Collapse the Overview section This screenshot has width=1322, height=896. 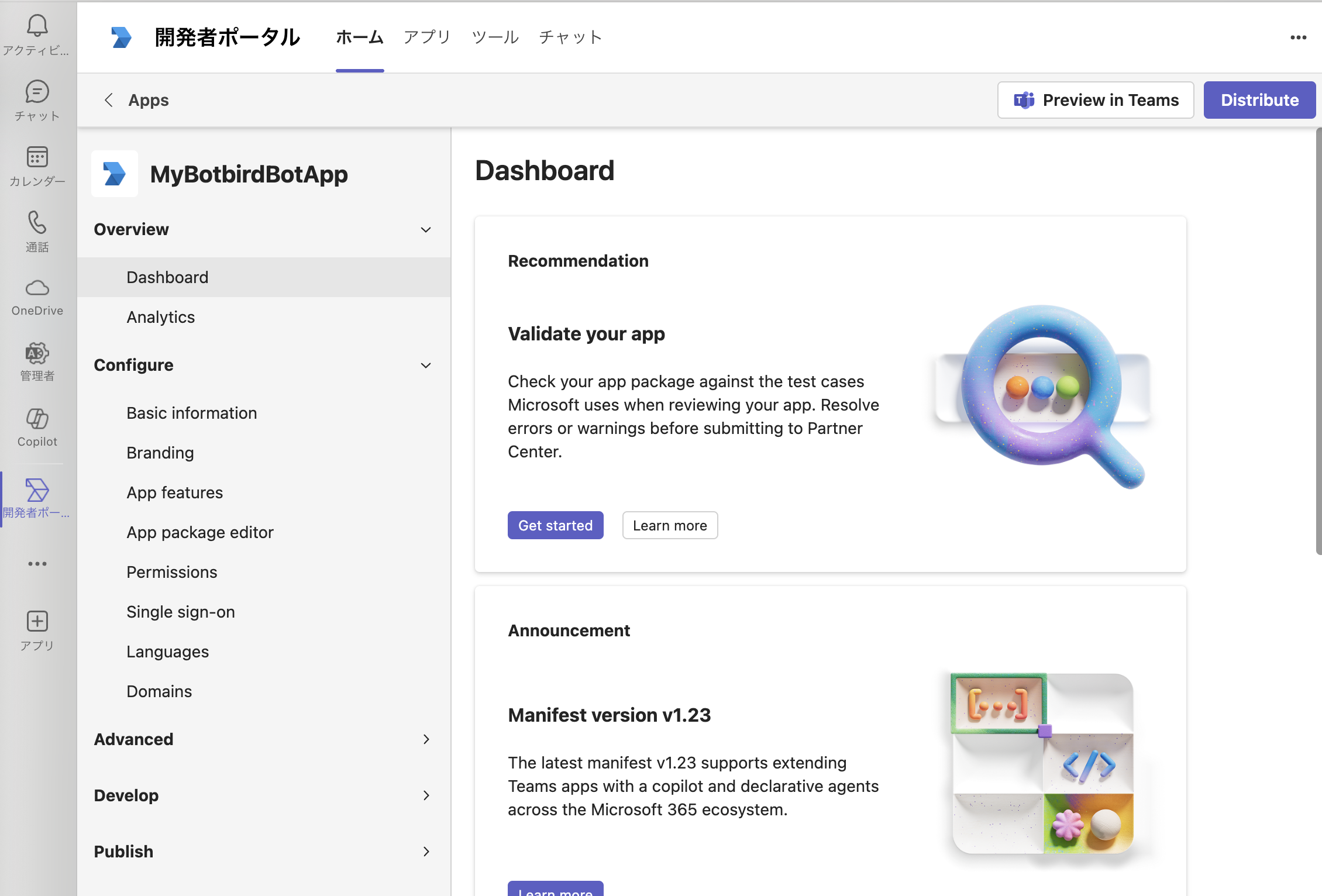coord(426,230)
